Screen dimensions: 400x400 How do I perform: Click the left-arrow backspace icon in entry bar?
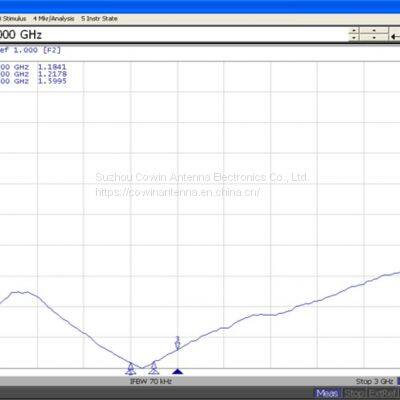(395, 36)
